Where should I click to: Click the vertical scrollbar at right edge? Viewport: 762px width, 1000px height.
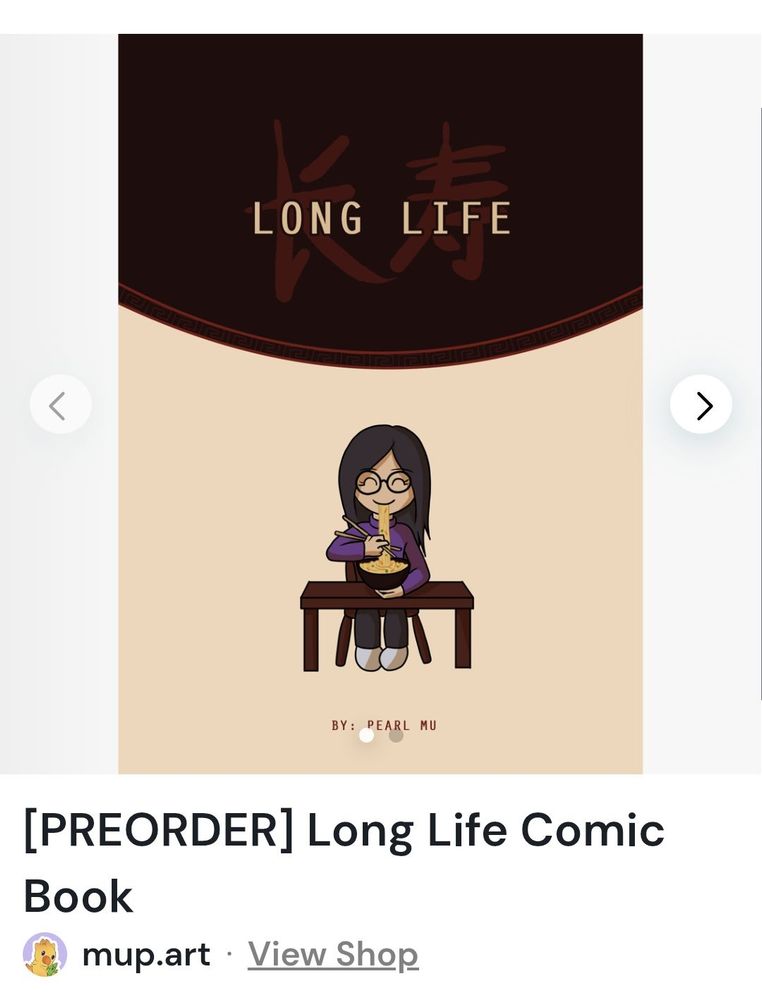tap(760, 404)
